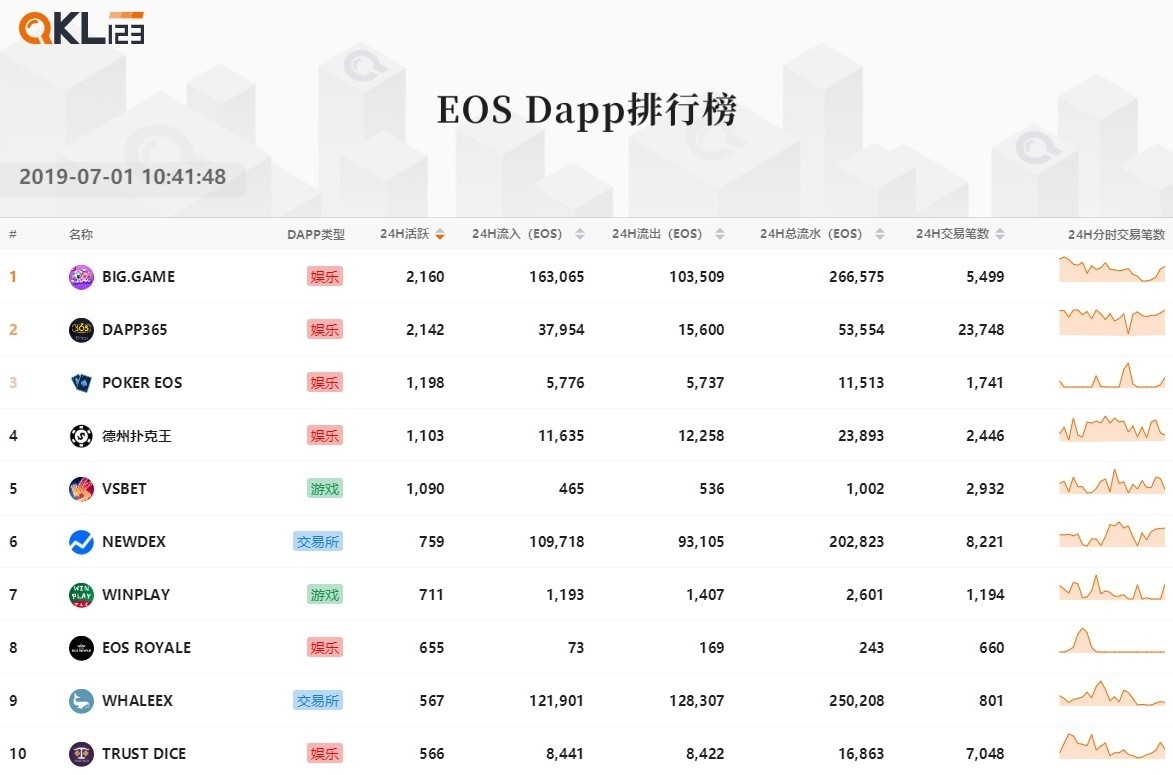View WINPLAY hourly transactions sparkline
This screenshot has width=1173, height=775.
coord(1112,588)
